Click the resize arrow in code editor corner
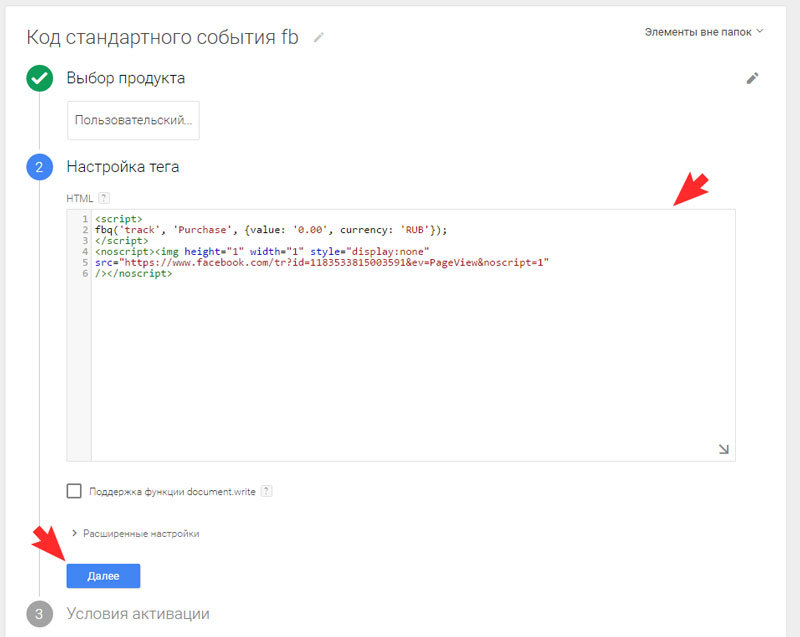 723,449
